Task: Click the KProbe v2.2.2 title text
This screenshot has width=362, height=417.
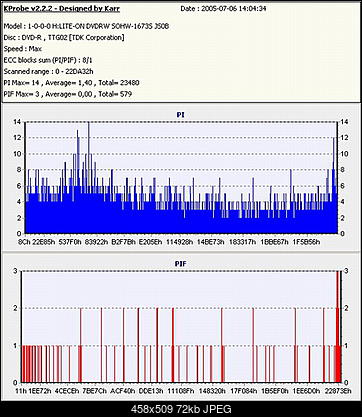Action: (61, 9)
